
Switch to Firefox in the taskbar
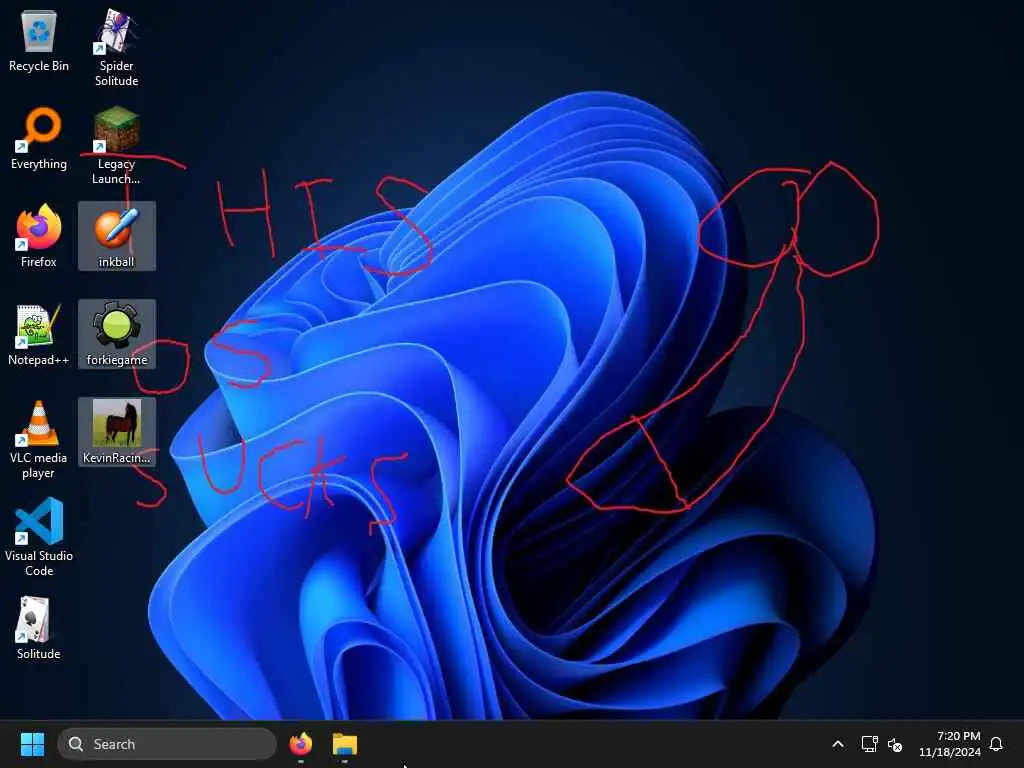pos(300,744)
